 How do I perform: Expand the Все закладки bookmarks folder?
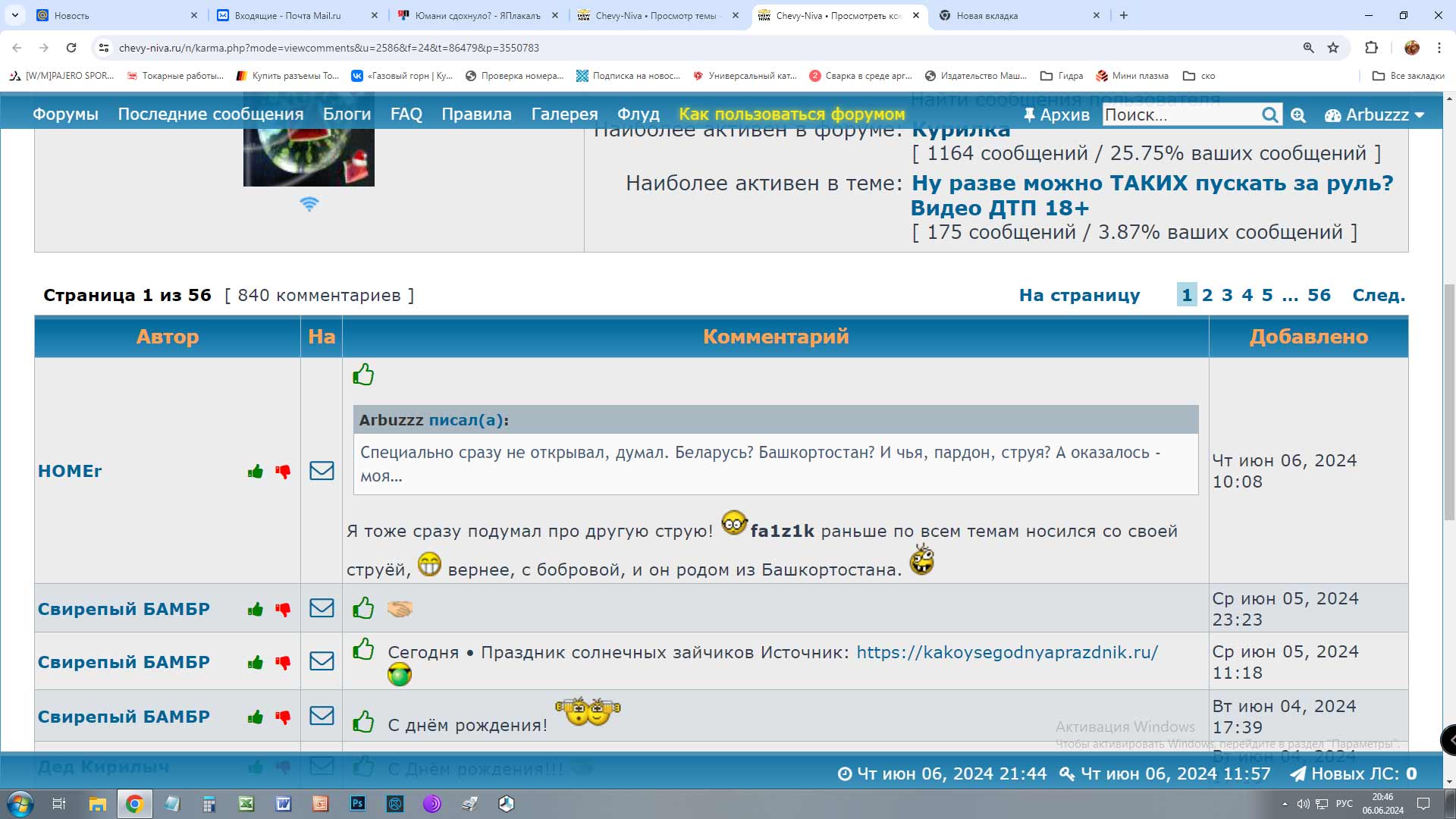click(1408, 76)
